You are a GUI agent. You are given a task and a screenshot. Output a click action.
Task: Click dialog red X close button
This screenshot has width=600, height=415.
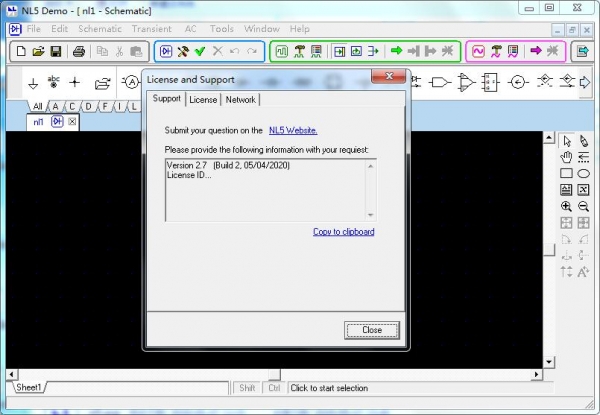pos(389,76)
